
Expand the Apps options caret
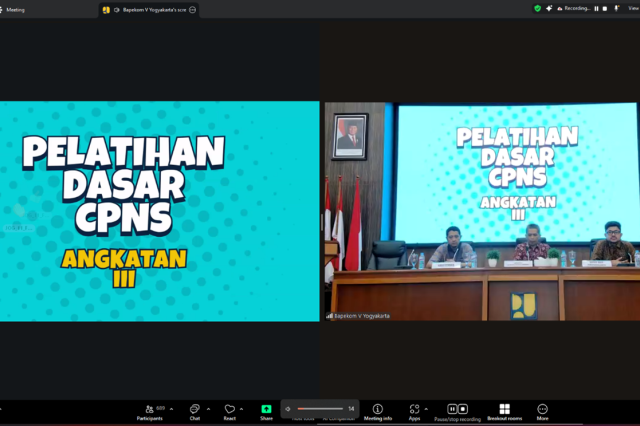click(426, 409)
